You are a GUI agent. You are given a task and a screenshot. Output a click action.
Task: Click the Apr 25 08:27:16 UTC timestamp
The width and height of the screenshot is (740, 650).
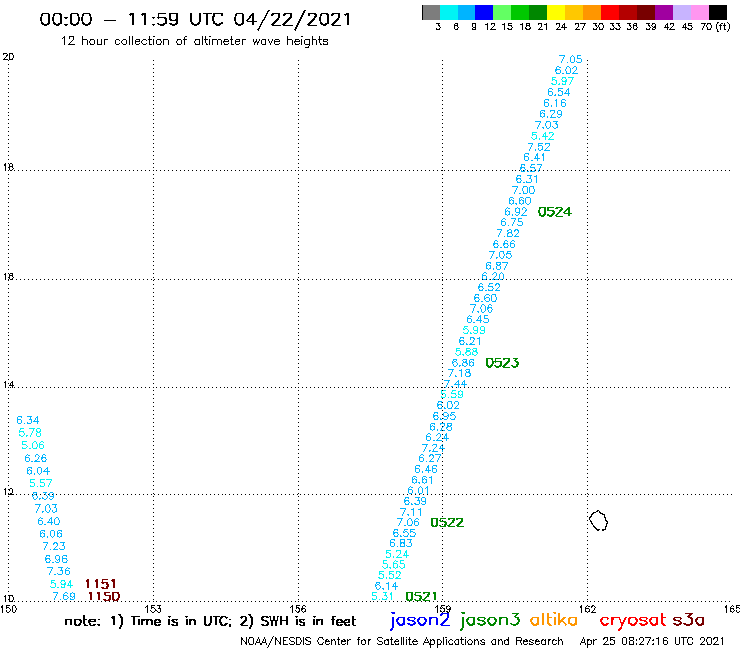coord(652,641)
